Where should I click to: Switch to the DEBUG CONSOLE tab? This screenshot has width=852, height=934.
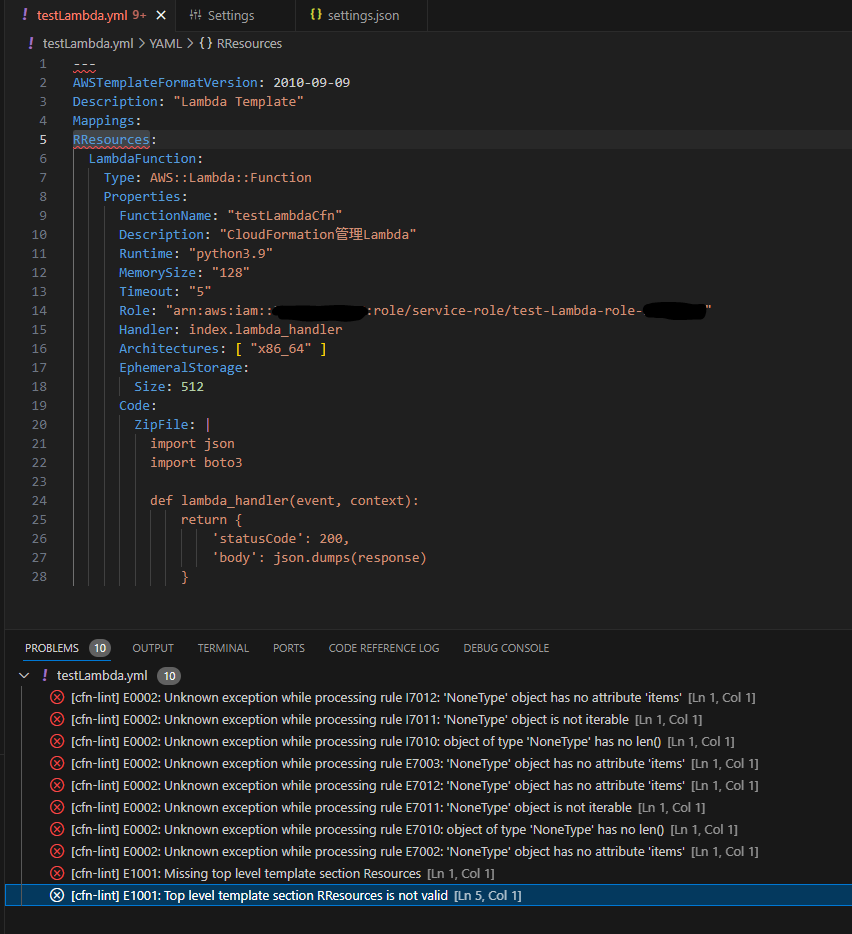point(506,648)
